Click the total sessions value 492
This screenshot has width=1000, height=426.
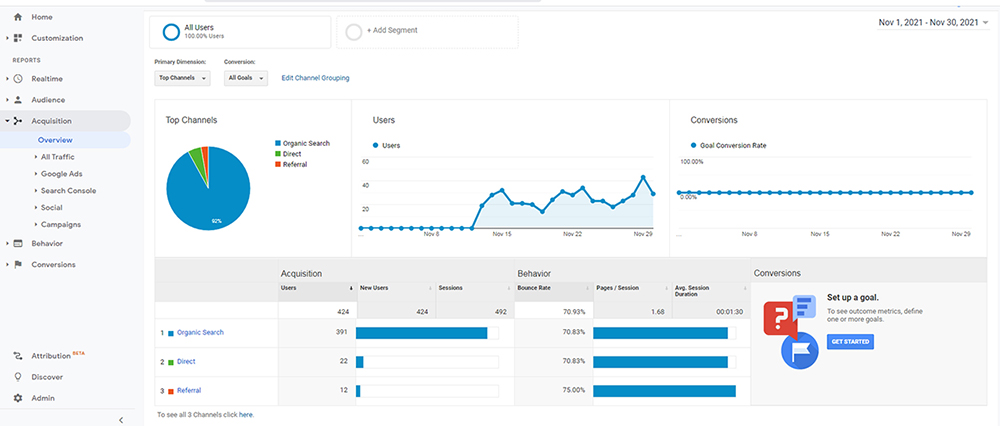pos(501,312)
